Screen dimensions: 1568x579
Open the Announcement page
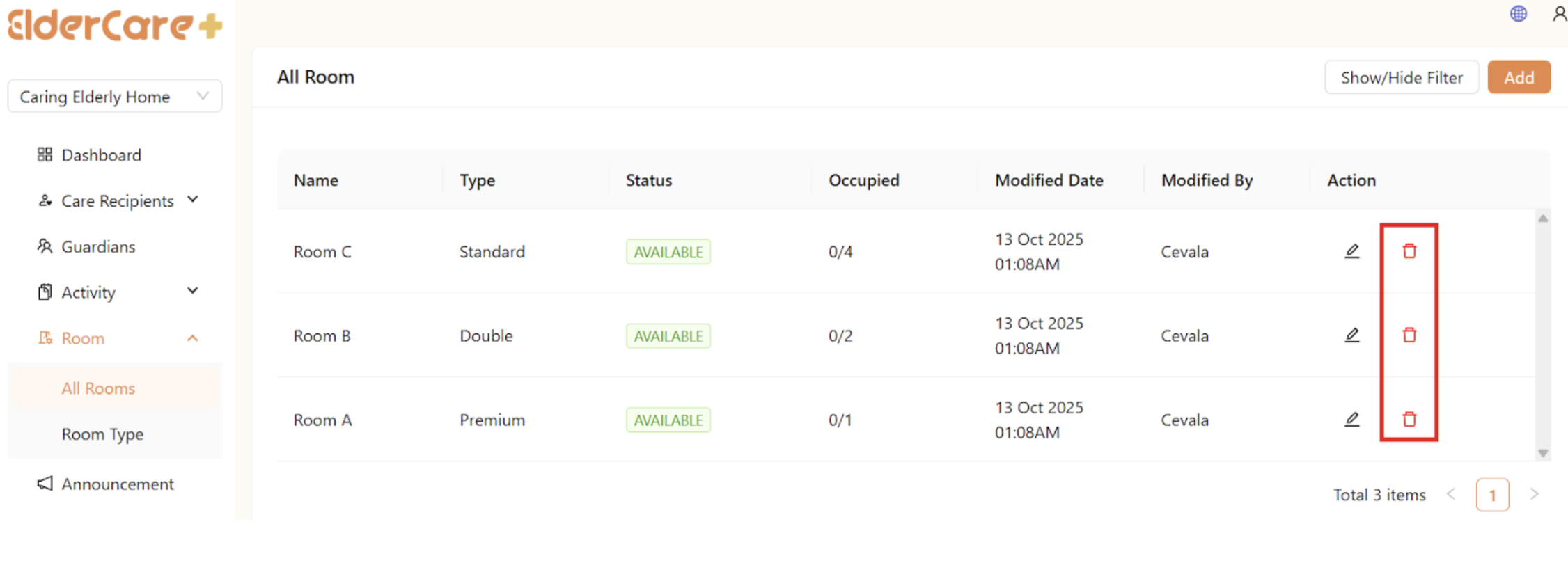117,484
